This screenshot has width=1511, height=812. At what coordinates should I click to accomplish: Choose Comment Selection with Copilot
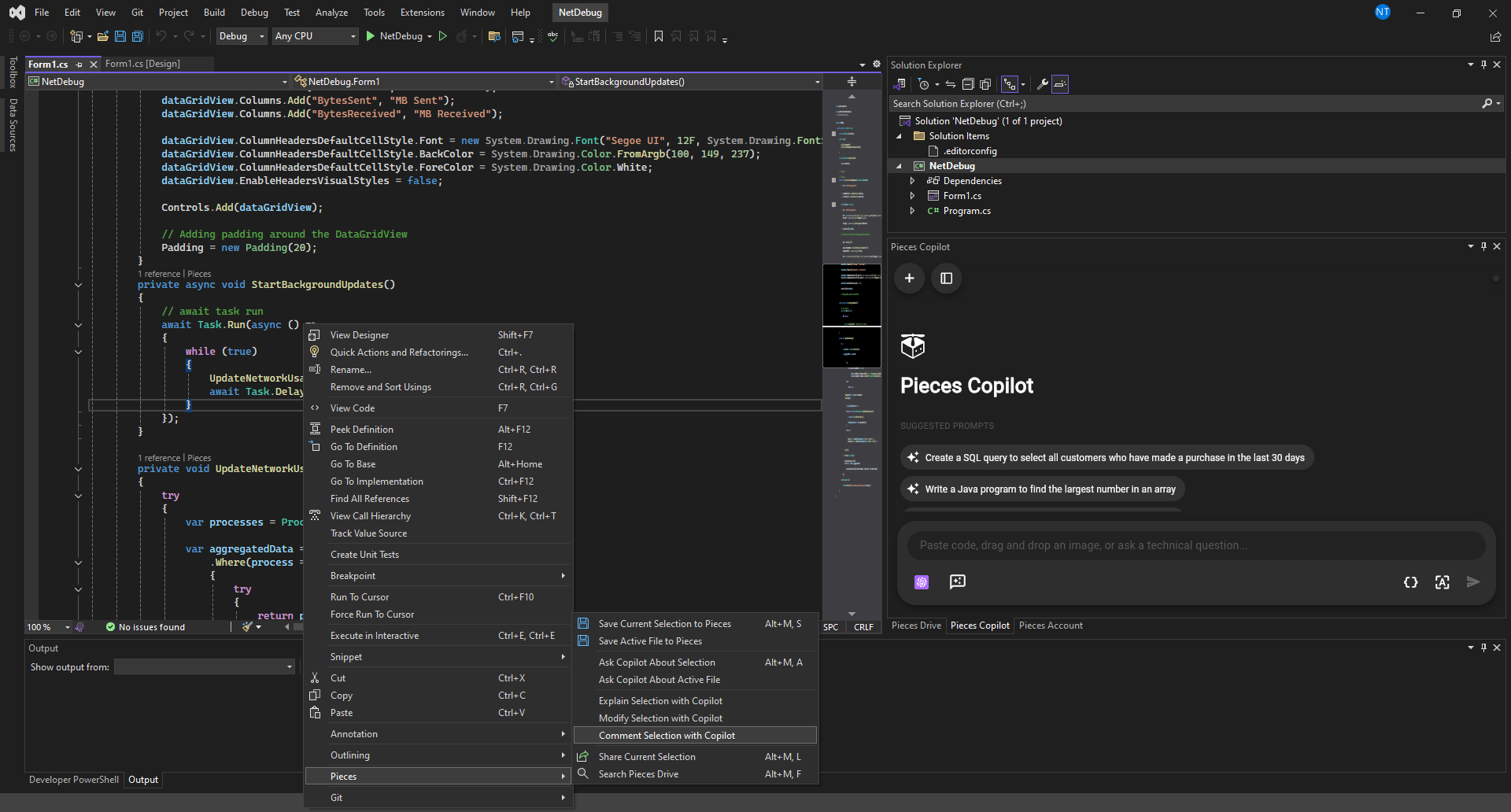pos(696,736)
